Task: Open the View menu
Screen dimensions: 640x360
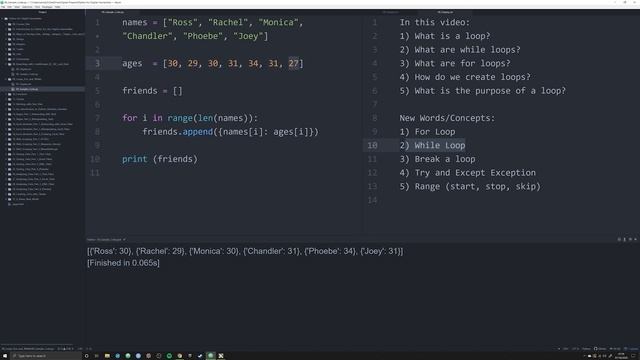Action: click(17, 7)
